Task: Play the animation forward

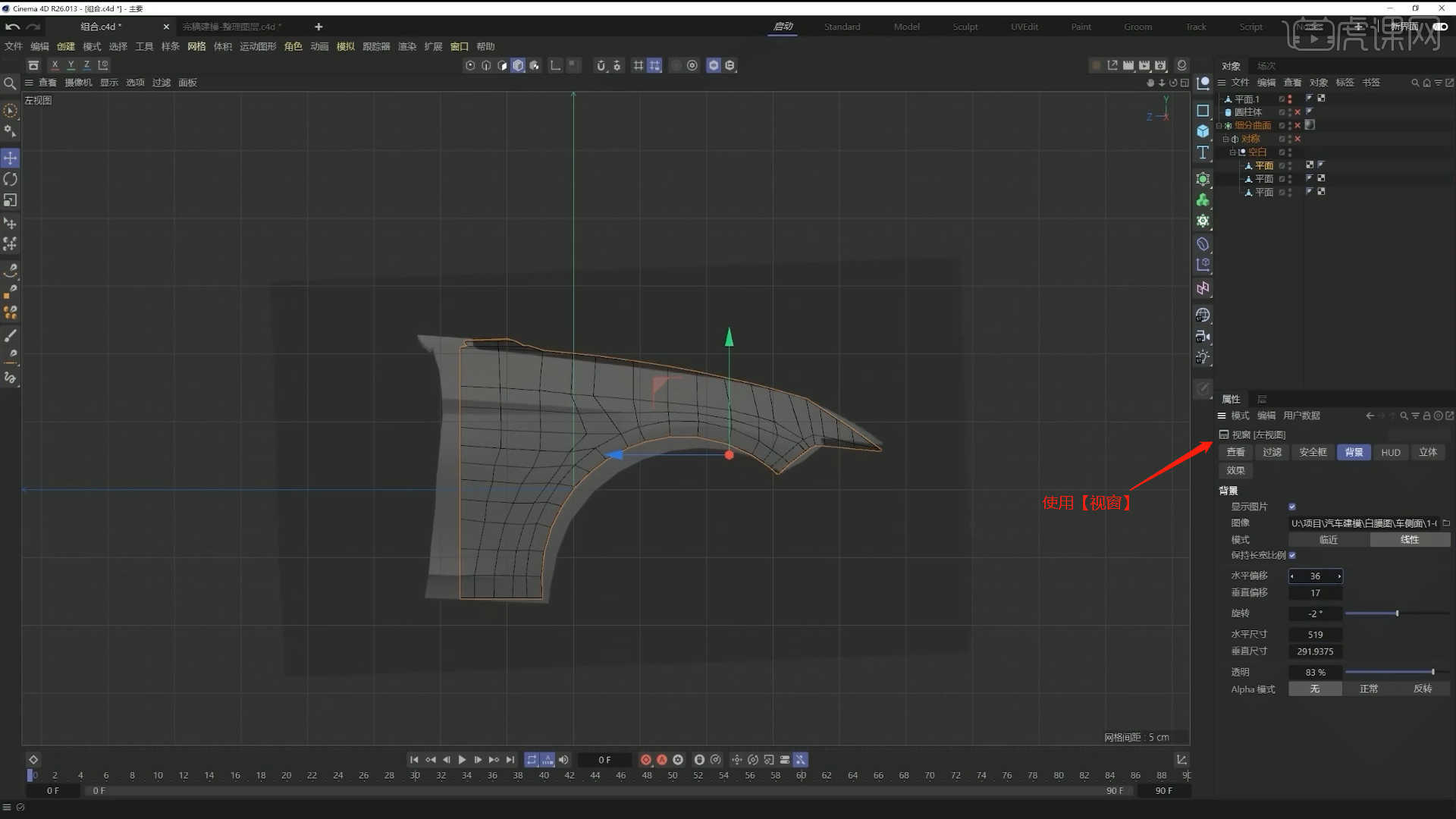Action: click(462, 760)
